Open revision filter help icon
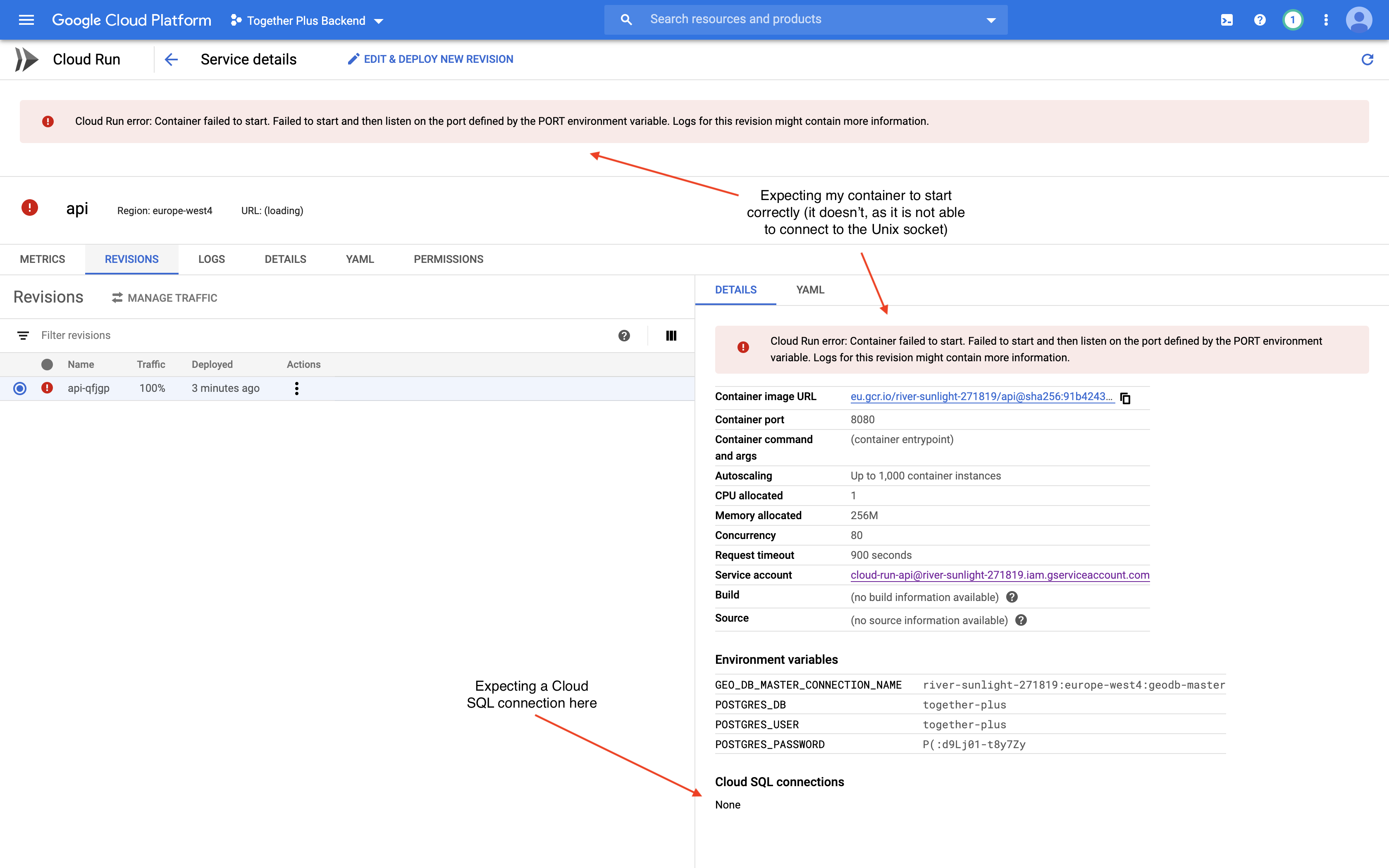This screenshot has width=1389, height=868. (x=624, y=336)
